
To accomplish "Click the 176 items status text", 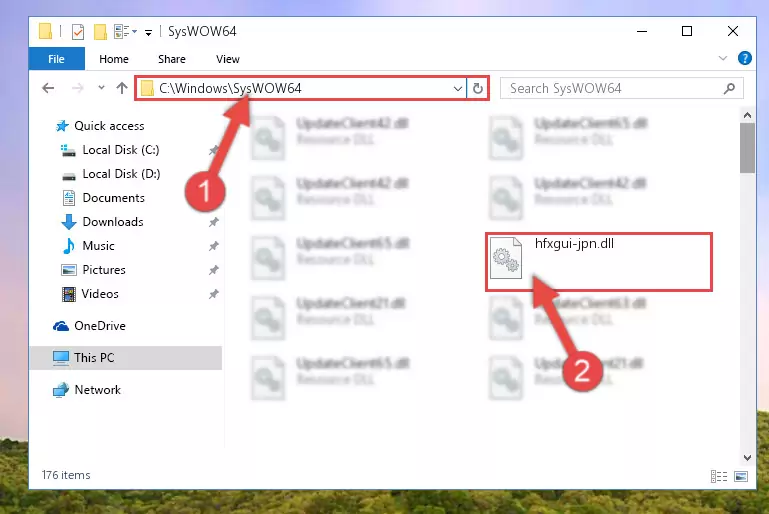I will pos(66,475).
